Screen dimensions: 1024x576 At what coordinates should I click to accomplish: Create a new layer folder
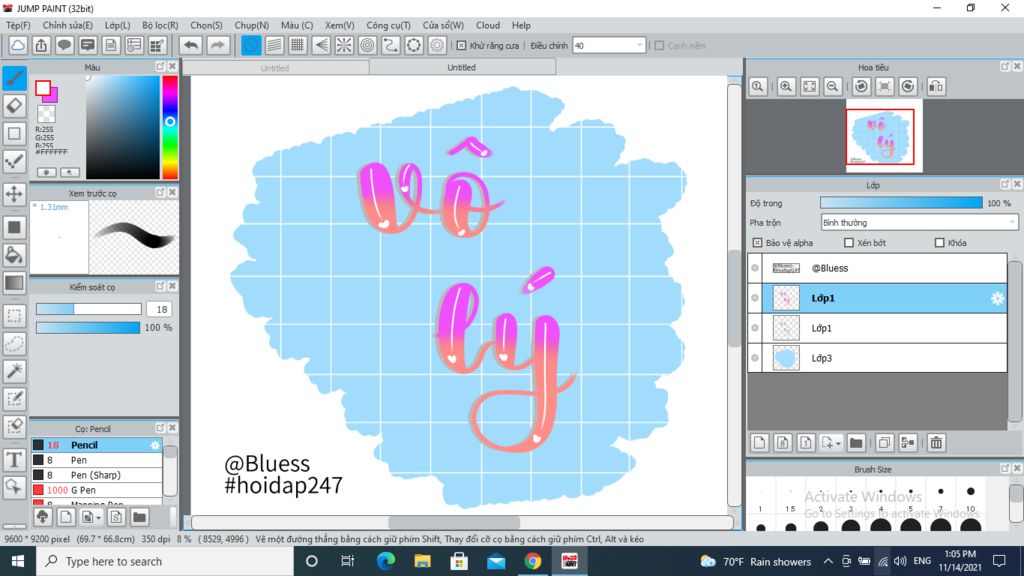[856, 443]
